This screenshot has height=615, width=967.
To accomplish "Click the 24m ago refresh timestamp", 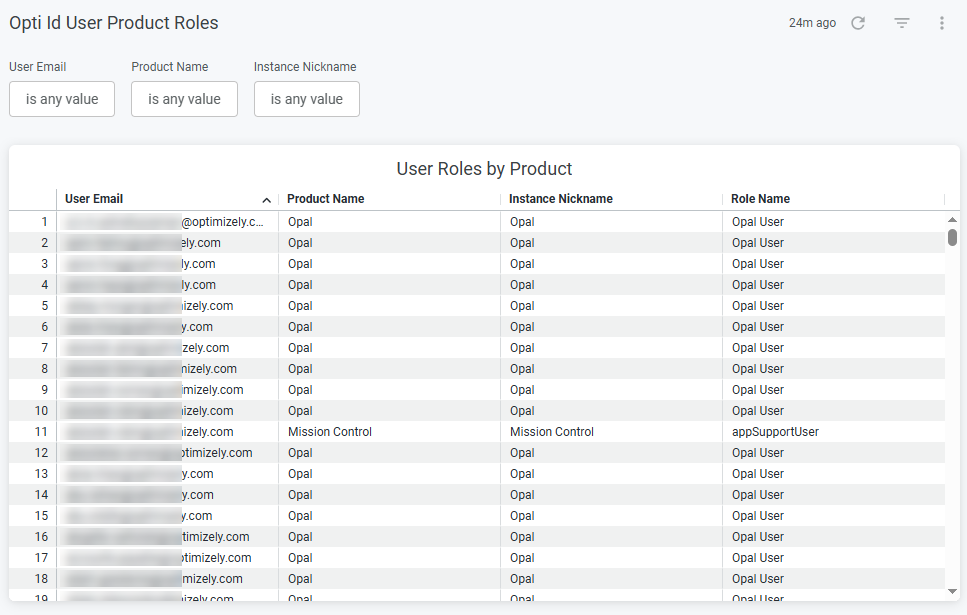I will [x=812, y=23].
